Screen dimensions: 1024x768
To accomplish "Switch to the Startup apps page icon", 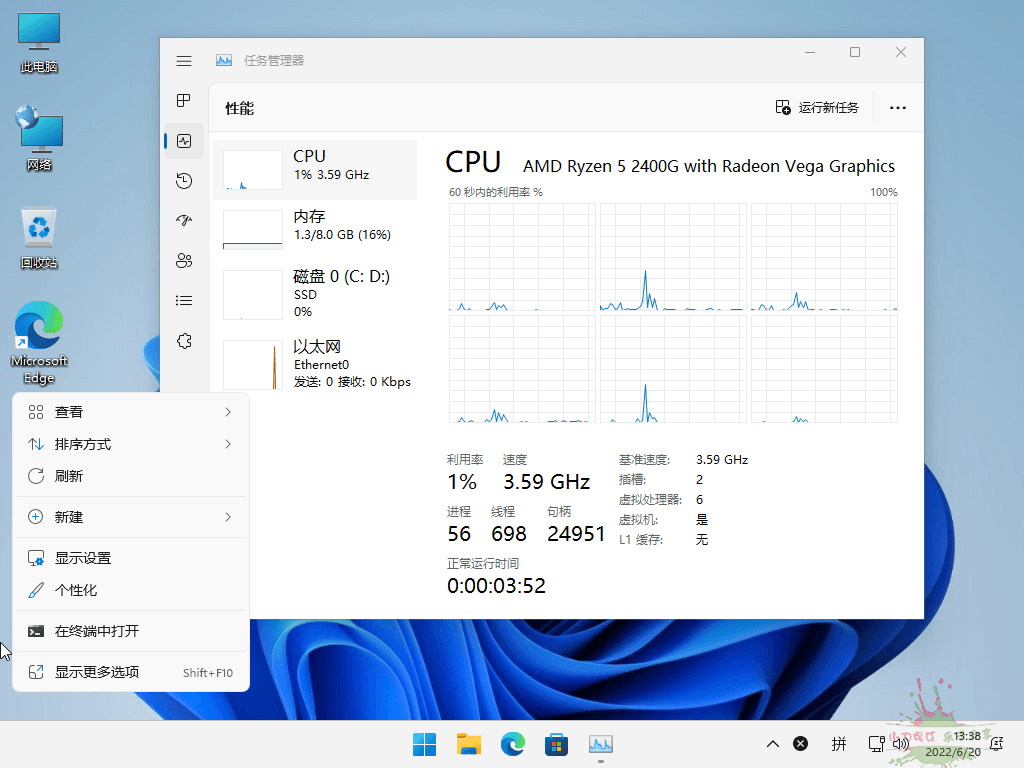I will [184, 221].
